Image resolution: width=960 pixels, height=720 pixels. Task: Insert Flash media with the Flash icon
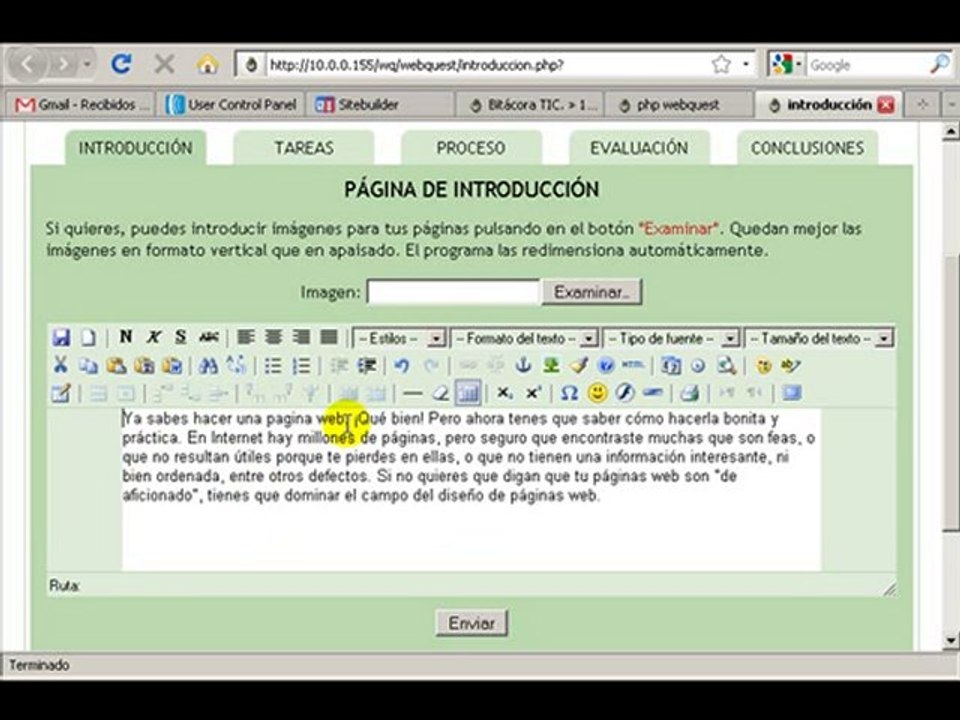[x=625, y=393]
